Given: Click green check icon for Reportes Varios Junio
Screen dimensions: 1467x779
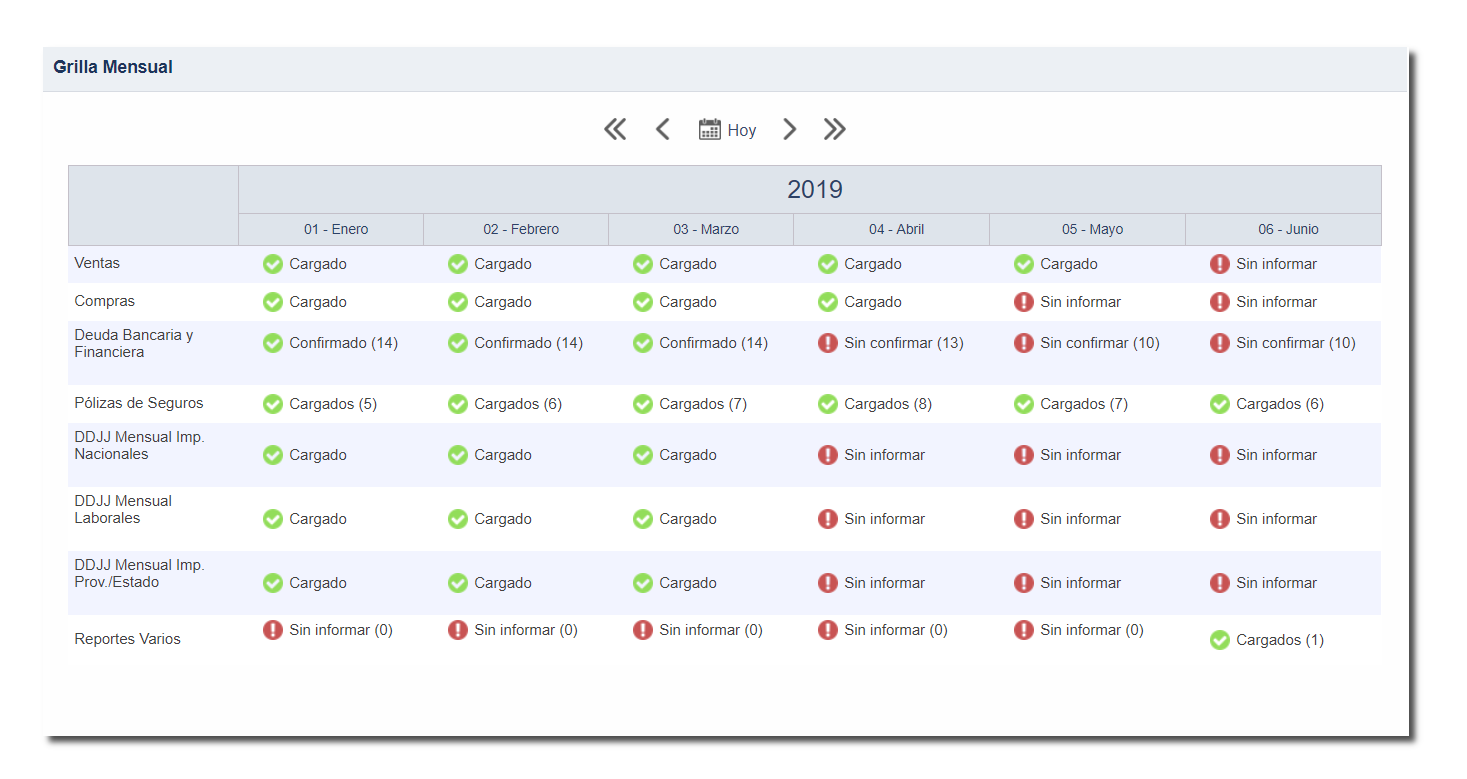Looking at the screenshot, I should [x=1219, y=640].
